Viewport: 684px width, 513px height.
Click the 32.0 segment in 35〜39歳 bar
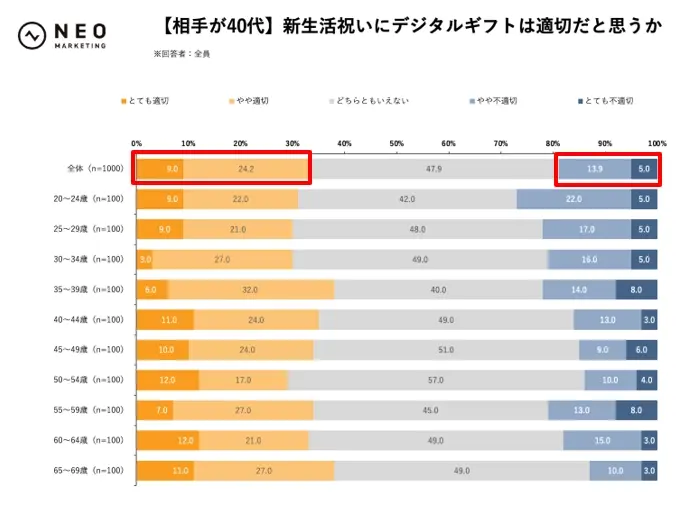point(250,289)
